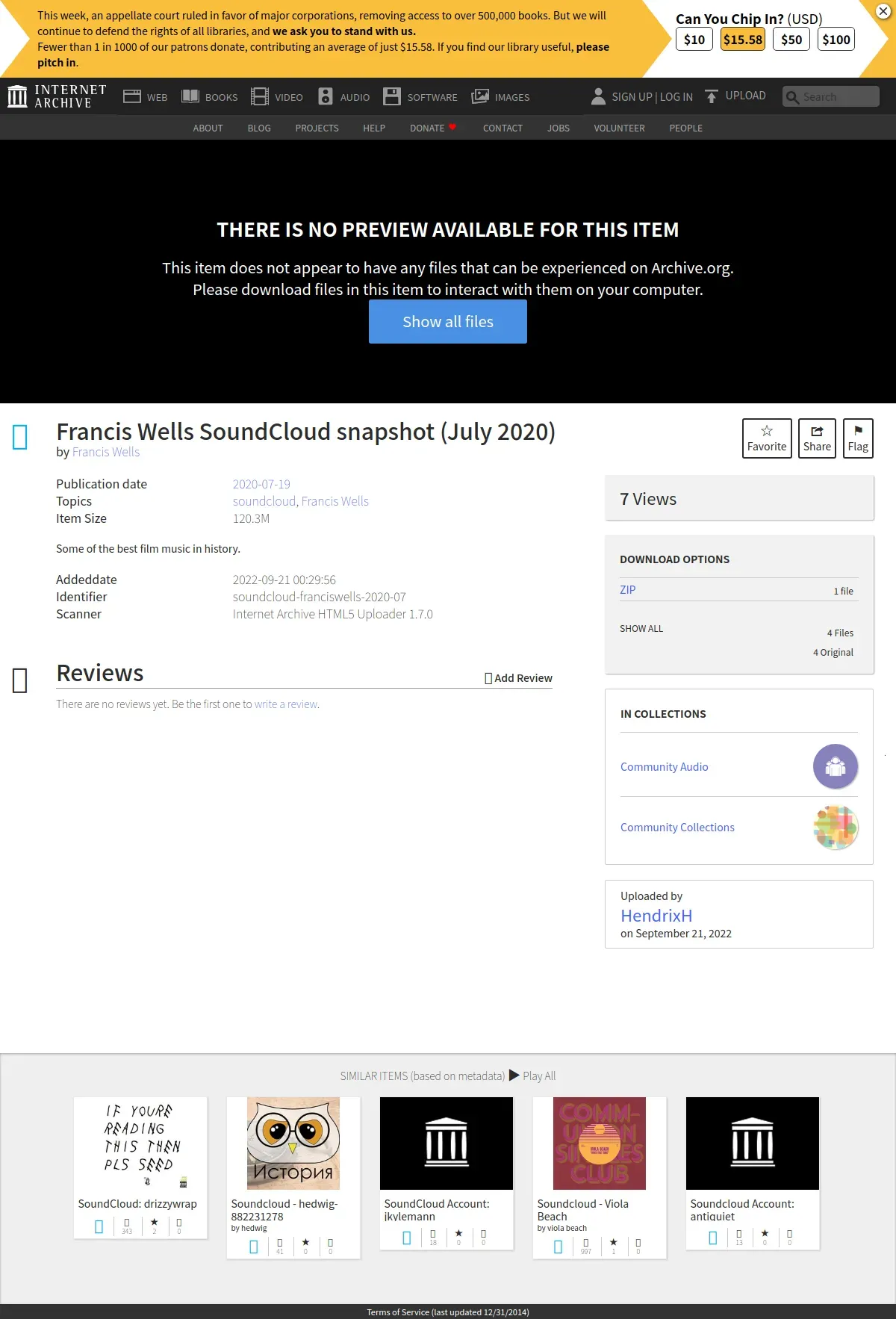The width and height of the screenshot is (896, 1319).
Task: Click the 4 Original files text
Action: 833,652
